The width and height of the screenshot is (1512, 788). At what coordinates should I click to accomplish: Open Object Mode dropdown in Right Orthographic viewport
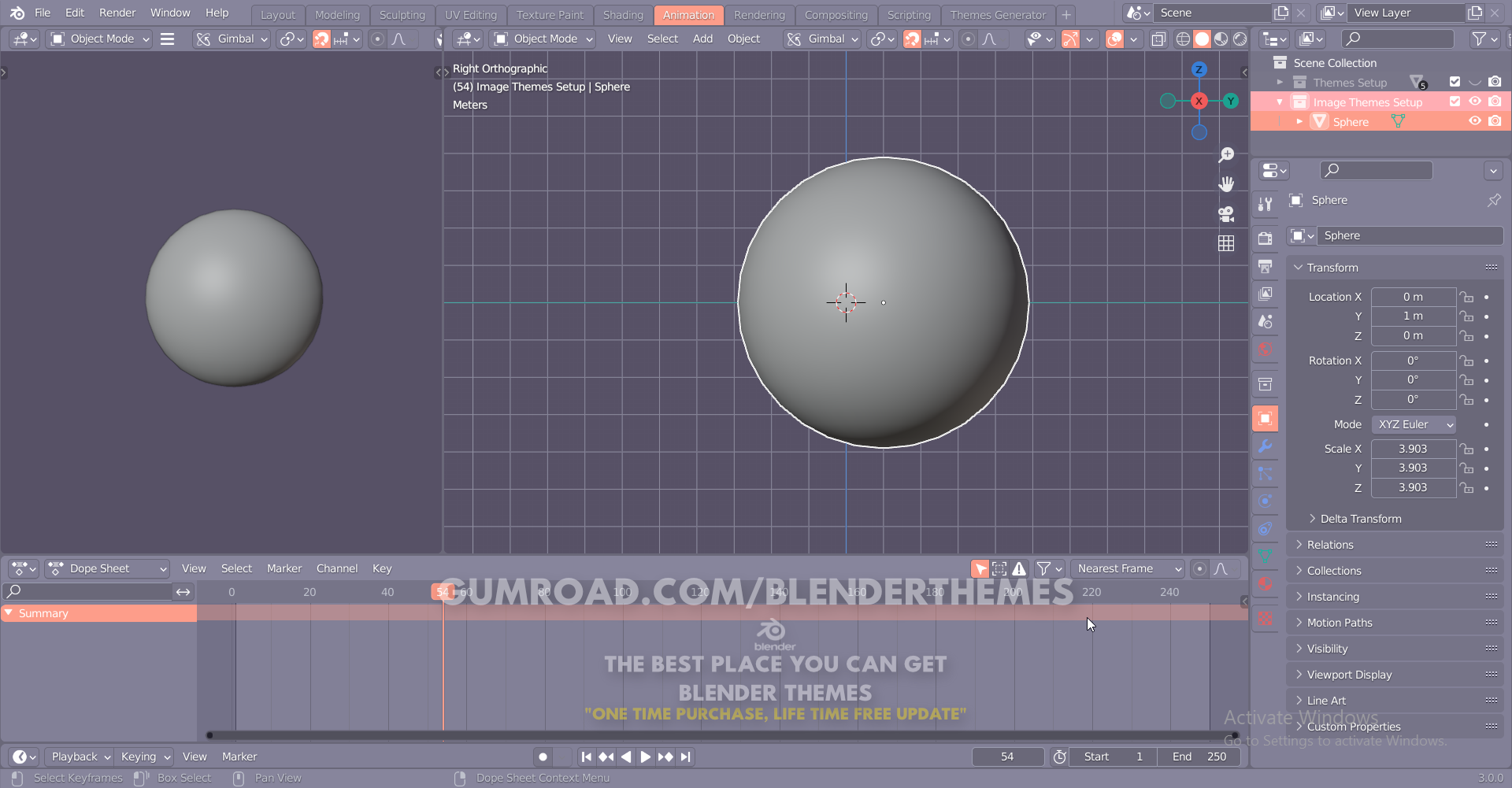click(543, 39)
